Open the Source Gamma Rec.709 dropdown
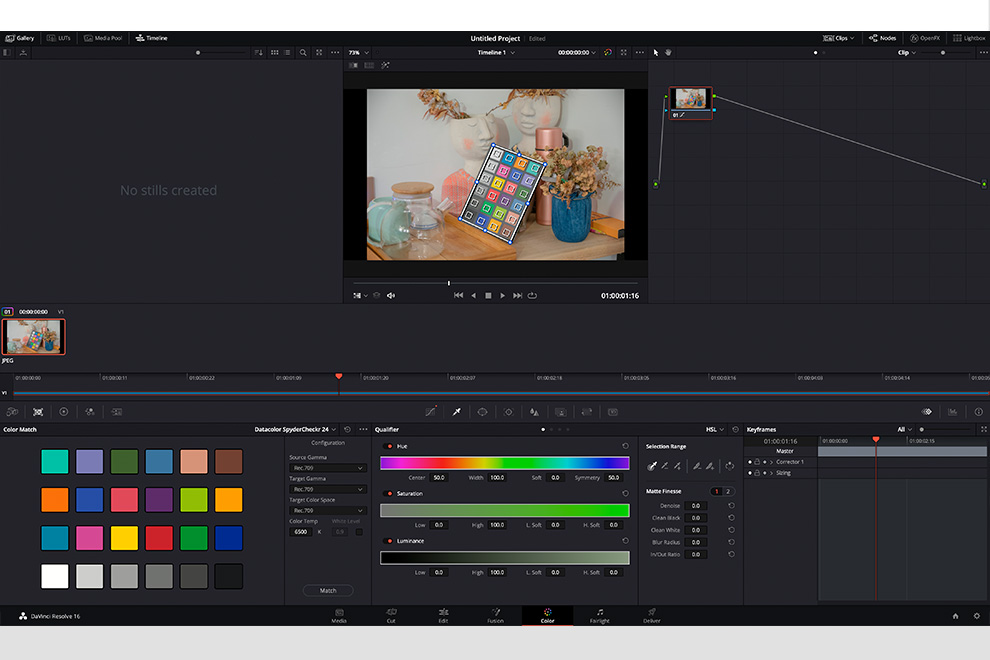 (x=327, y=468)
